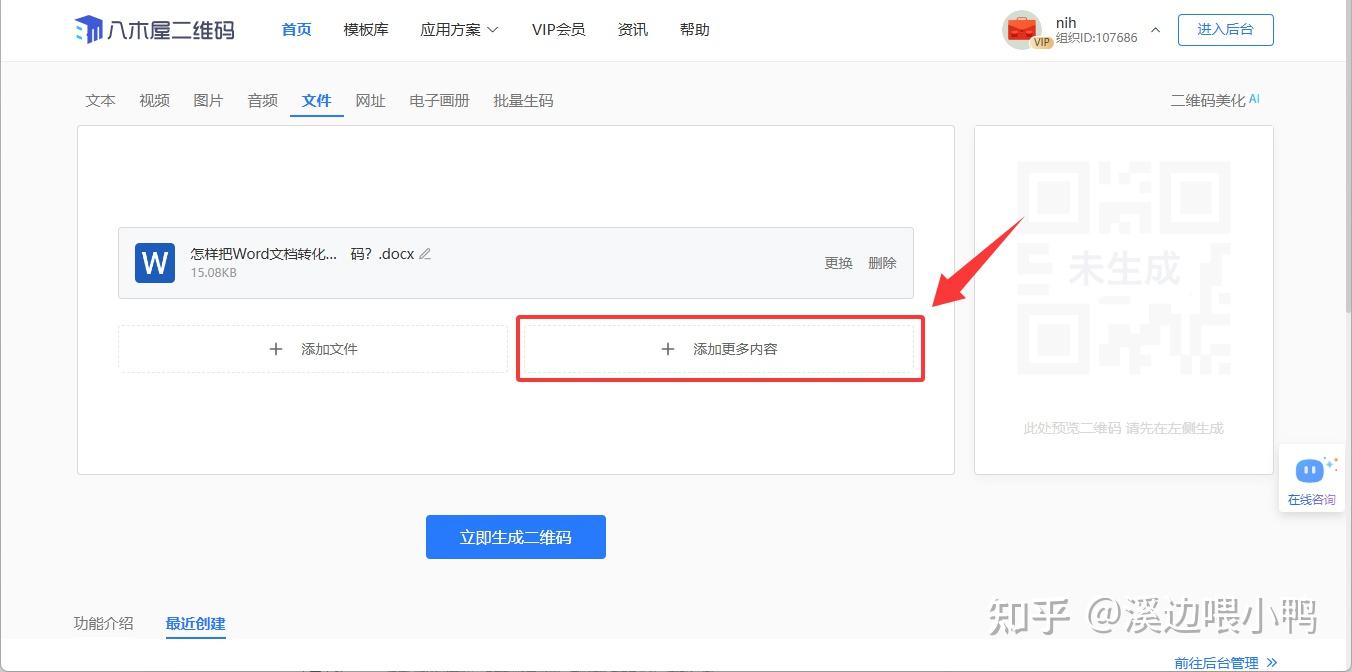Expand the 应用方案 dropdown menu

pos(459,30)
